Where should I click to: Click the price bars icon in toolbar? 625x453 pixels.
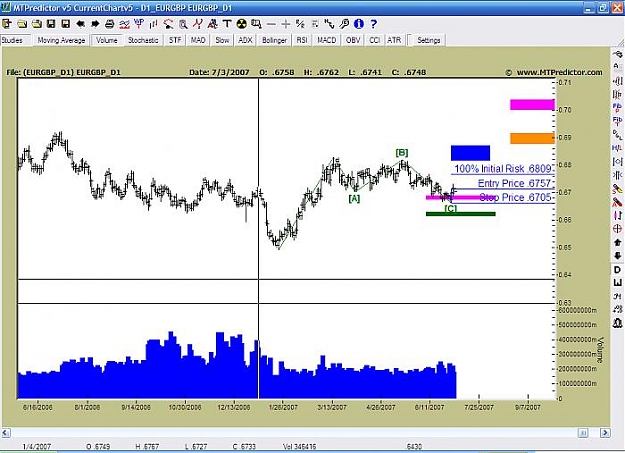[153, 24]
